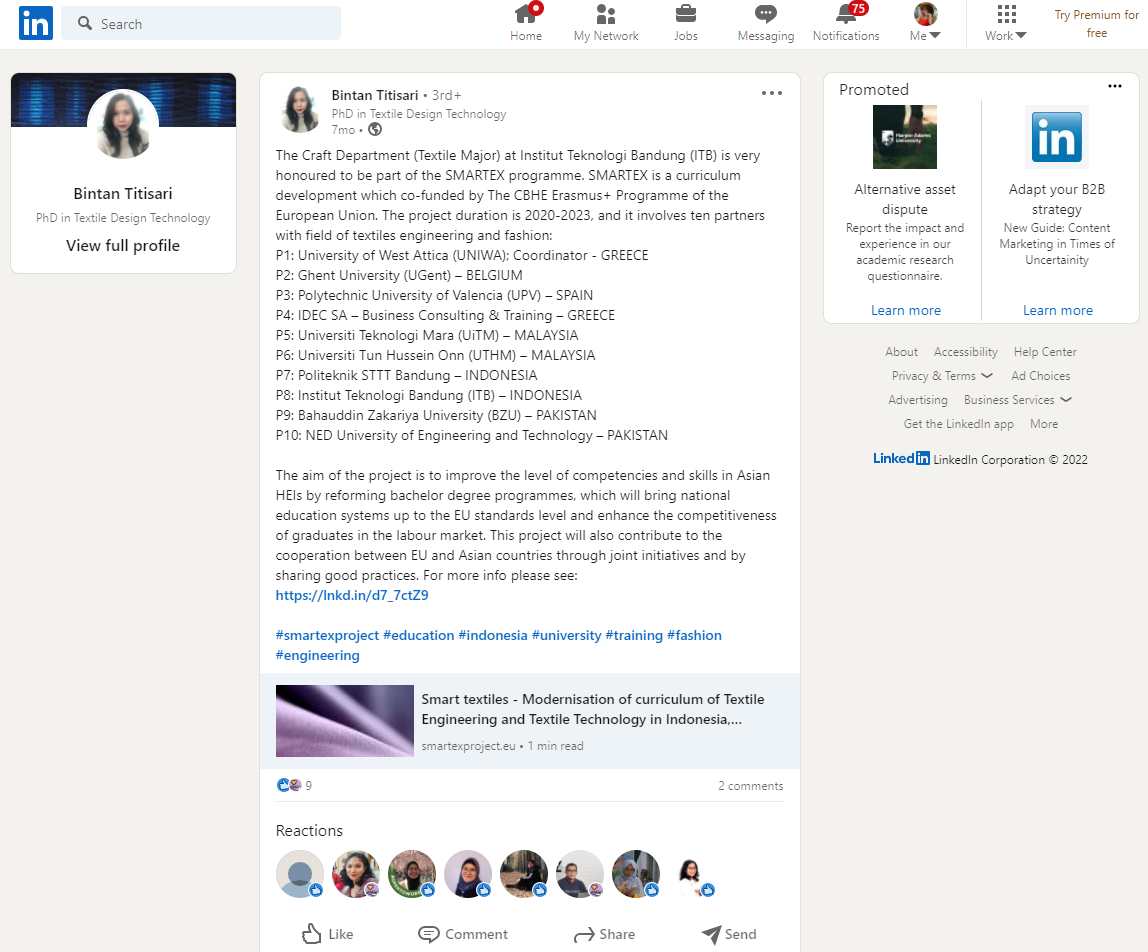The height and width of the screenshot is (952, 1148).
Task: Click the Alternative asset dispute ad title
Action: click(905, 199)
